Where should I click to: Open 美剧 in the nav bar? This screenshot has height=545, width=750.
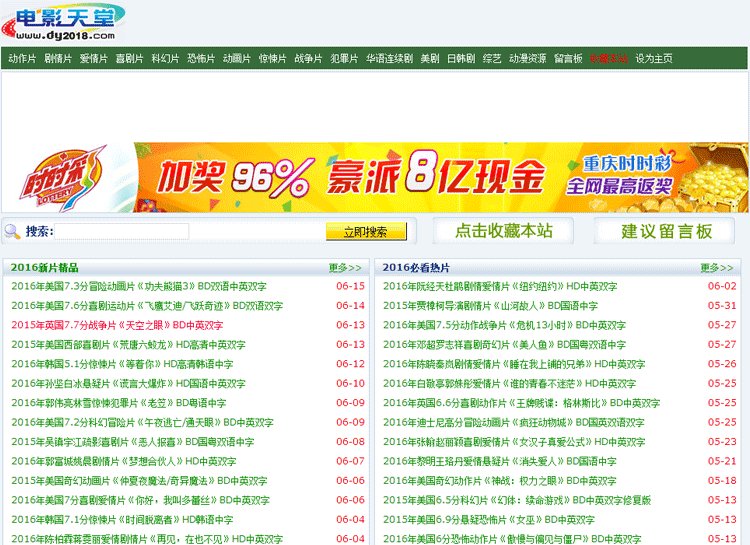pos(430,58)
